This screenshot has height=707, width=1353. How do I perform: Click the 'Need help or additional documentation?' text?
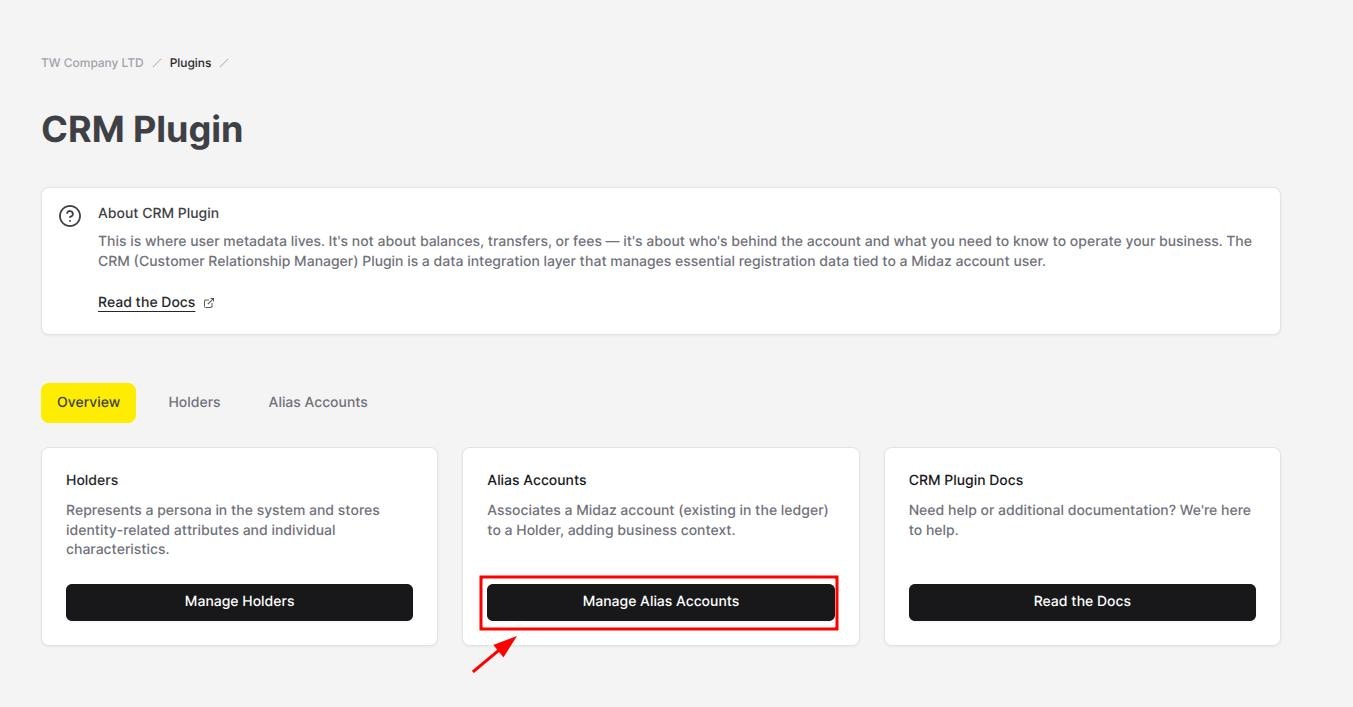(1080, 520)
